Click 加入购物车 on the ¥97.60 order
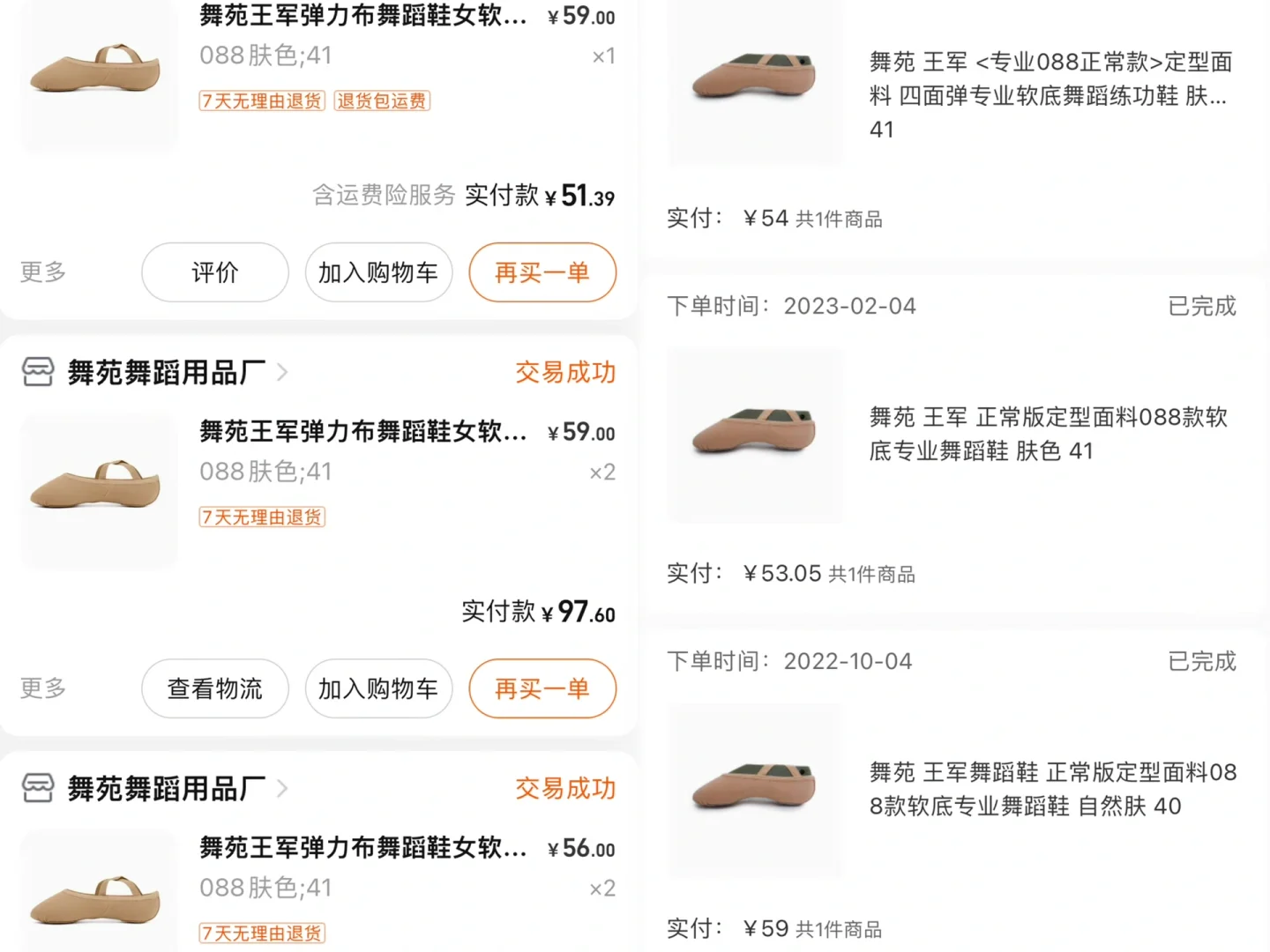 pyautogui.click(x=378, y=688)
